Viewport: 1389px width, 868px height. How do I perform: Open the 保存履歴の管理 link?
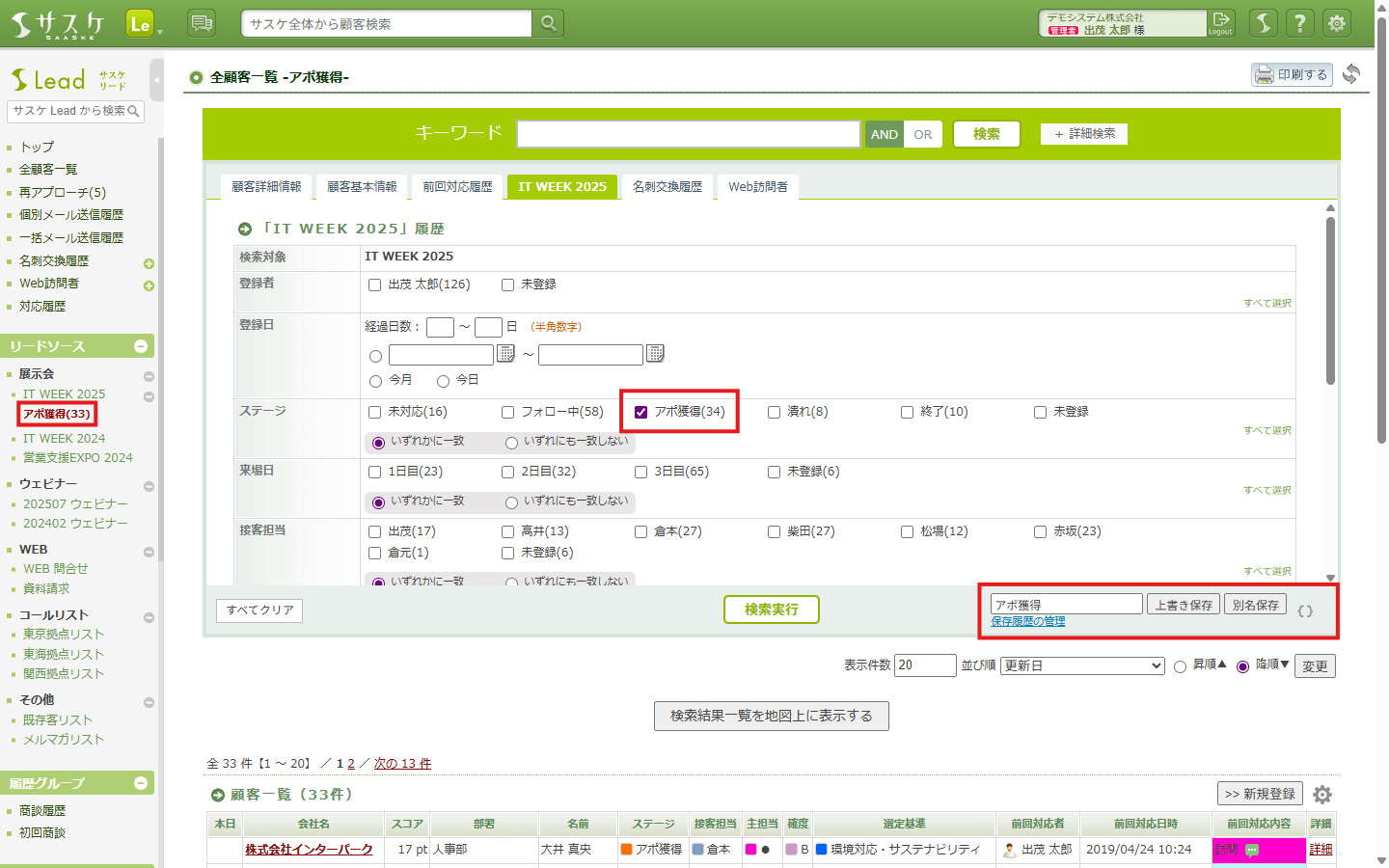click(1028, 622)
